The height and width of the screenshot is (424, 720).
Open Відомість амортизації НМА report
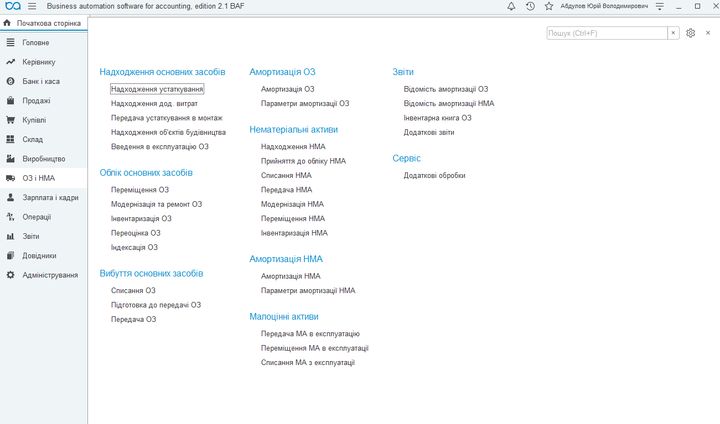(449, 103)
